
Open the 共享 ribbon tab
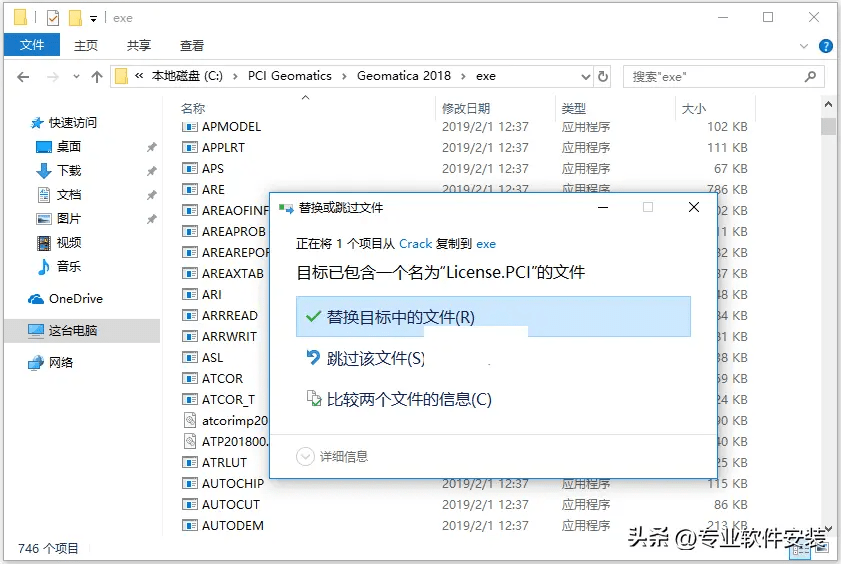pyautogui.click(x=138, y=46)
